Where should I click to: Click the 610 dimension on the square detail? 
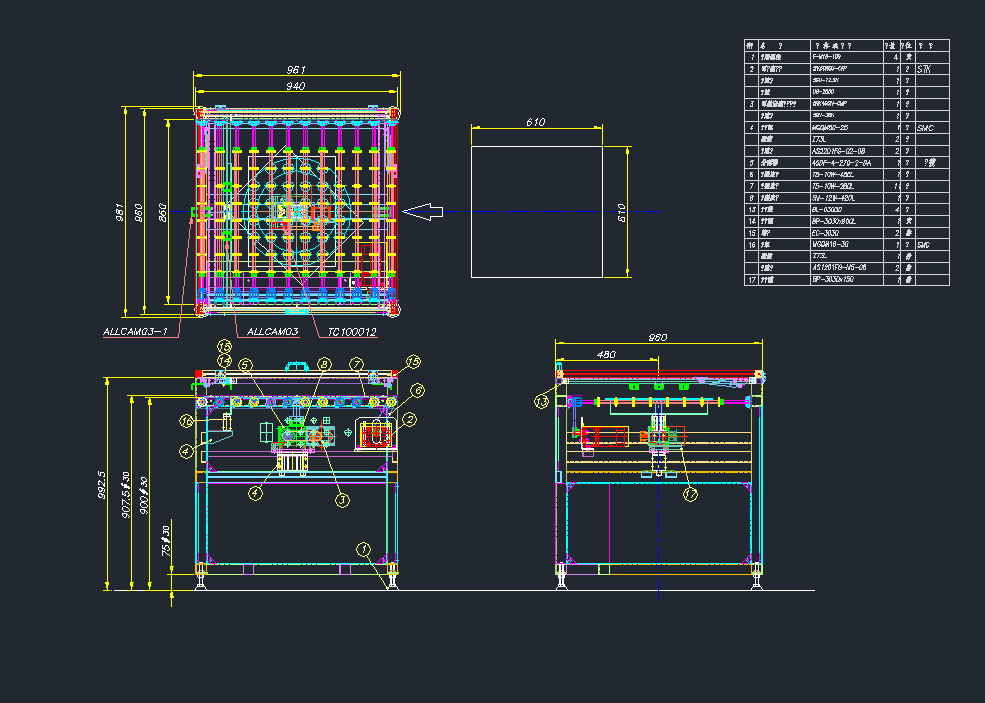click(x=536, y=123)
